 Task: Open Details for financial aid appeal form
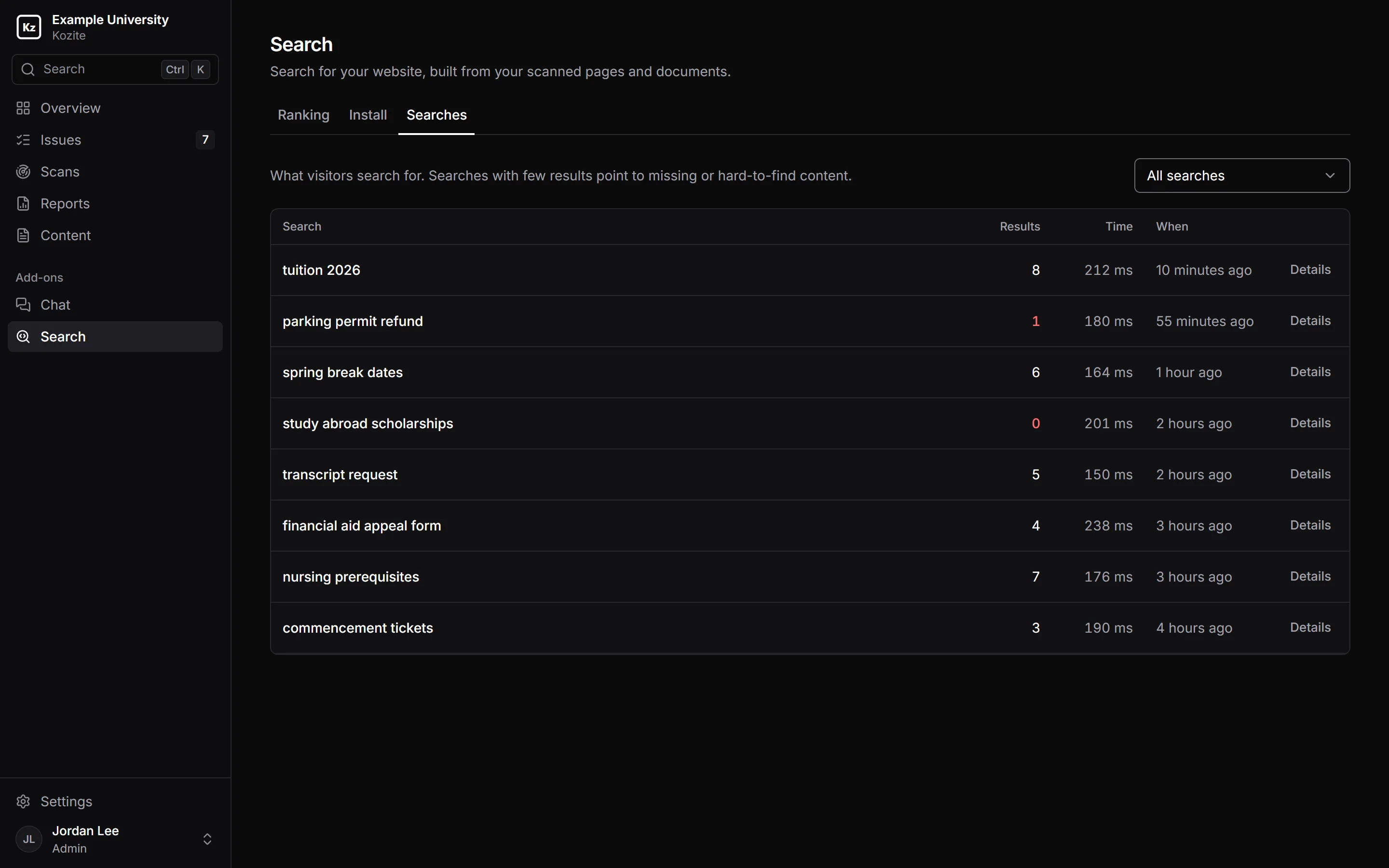tap(1310, 525)
